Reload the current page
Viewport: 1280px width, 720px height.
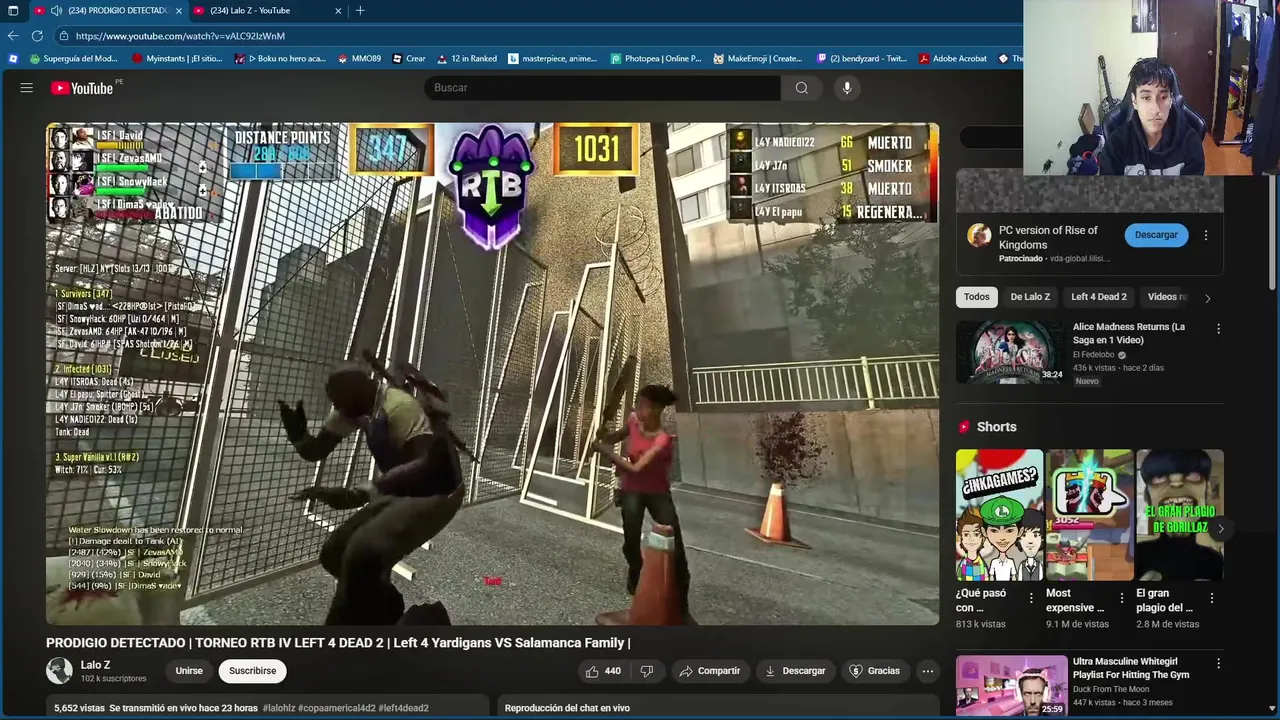pyautogui.click(x=37, y=36)
